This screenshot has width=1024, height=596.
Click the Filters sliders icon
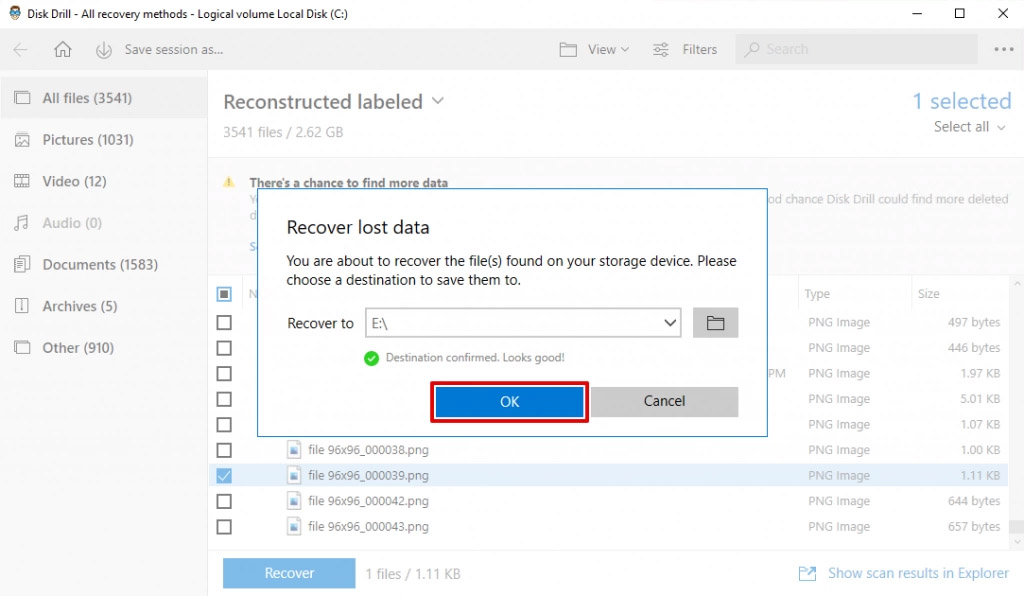[x=661, y=50]
